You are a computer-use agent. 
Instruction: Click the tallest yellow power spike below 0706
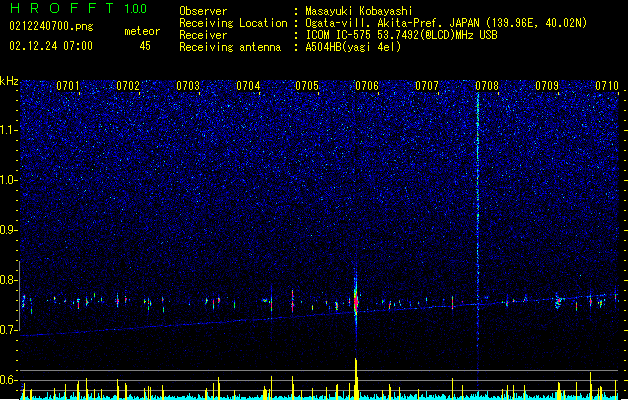[x=356, y=378]
